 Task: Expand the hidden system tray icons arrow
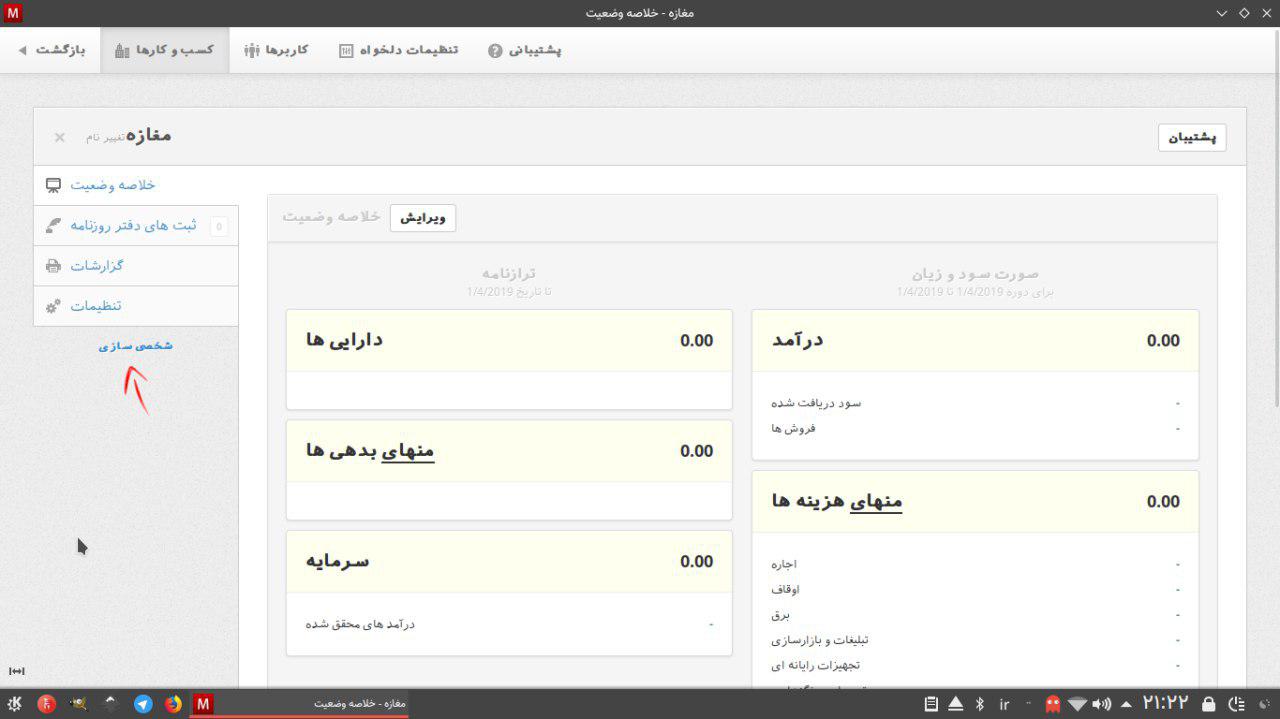1127,704
